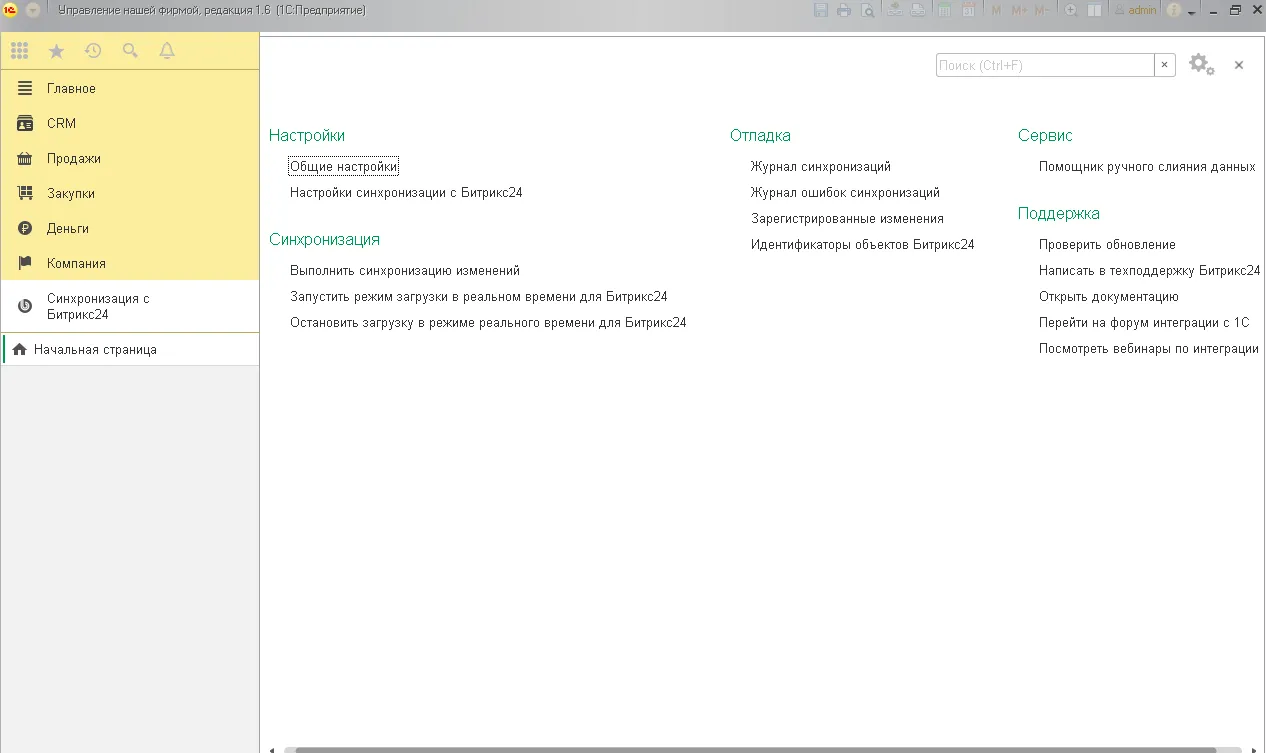Expand the 1C main menu dropdown arrow
Screen dimensions: 1266x753
point(32,10)
